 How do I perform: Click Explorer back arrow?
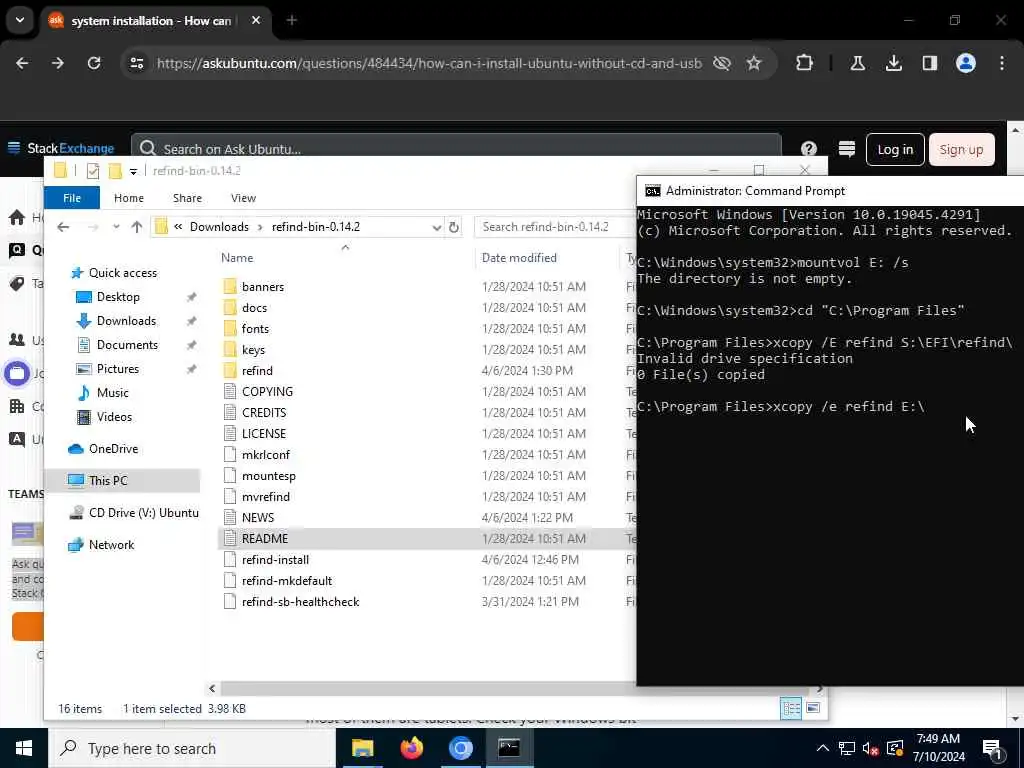(63, 227)
